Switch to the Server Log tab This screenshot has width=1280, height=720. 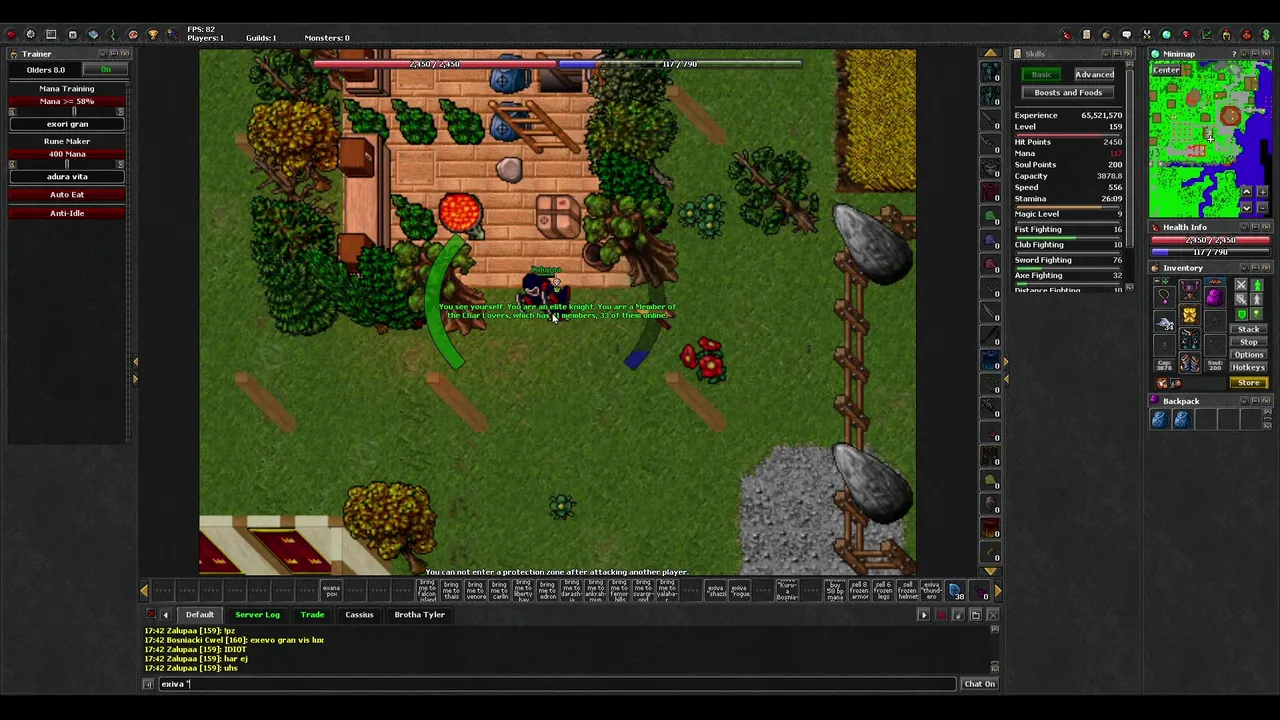point(257,615)
